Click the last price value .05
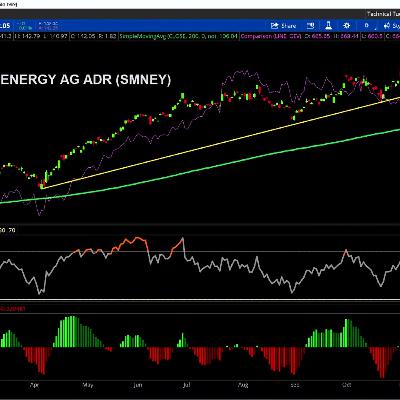 coord(5,26)
